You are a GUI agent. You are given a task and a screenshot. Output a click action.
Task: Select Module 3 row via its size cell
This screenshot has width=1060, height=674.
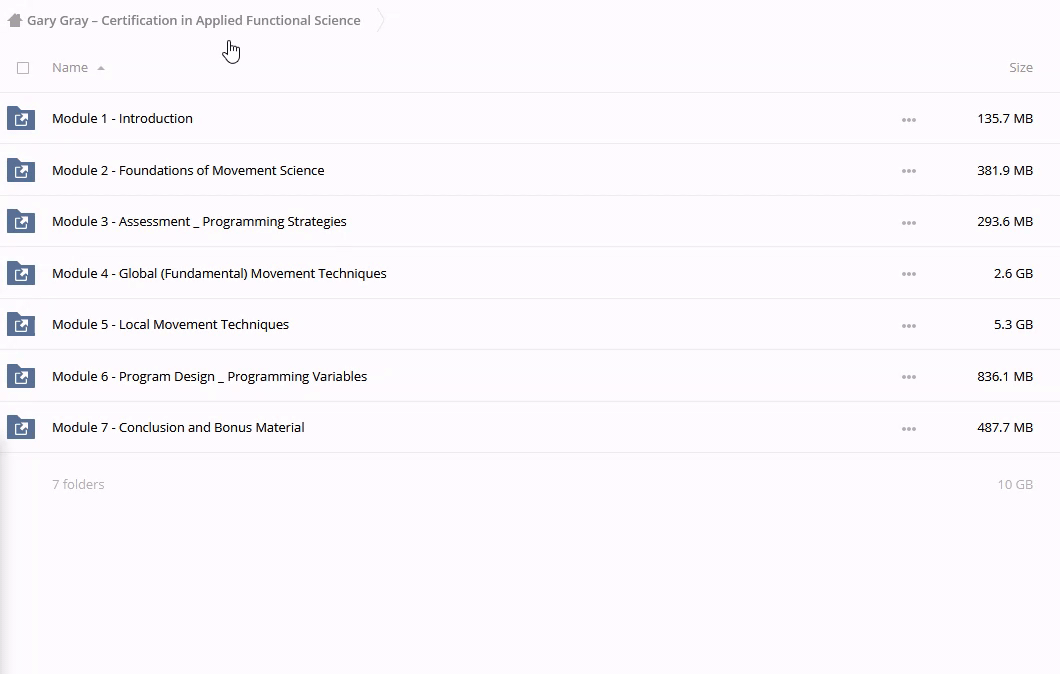click(x=1004, y=222)
